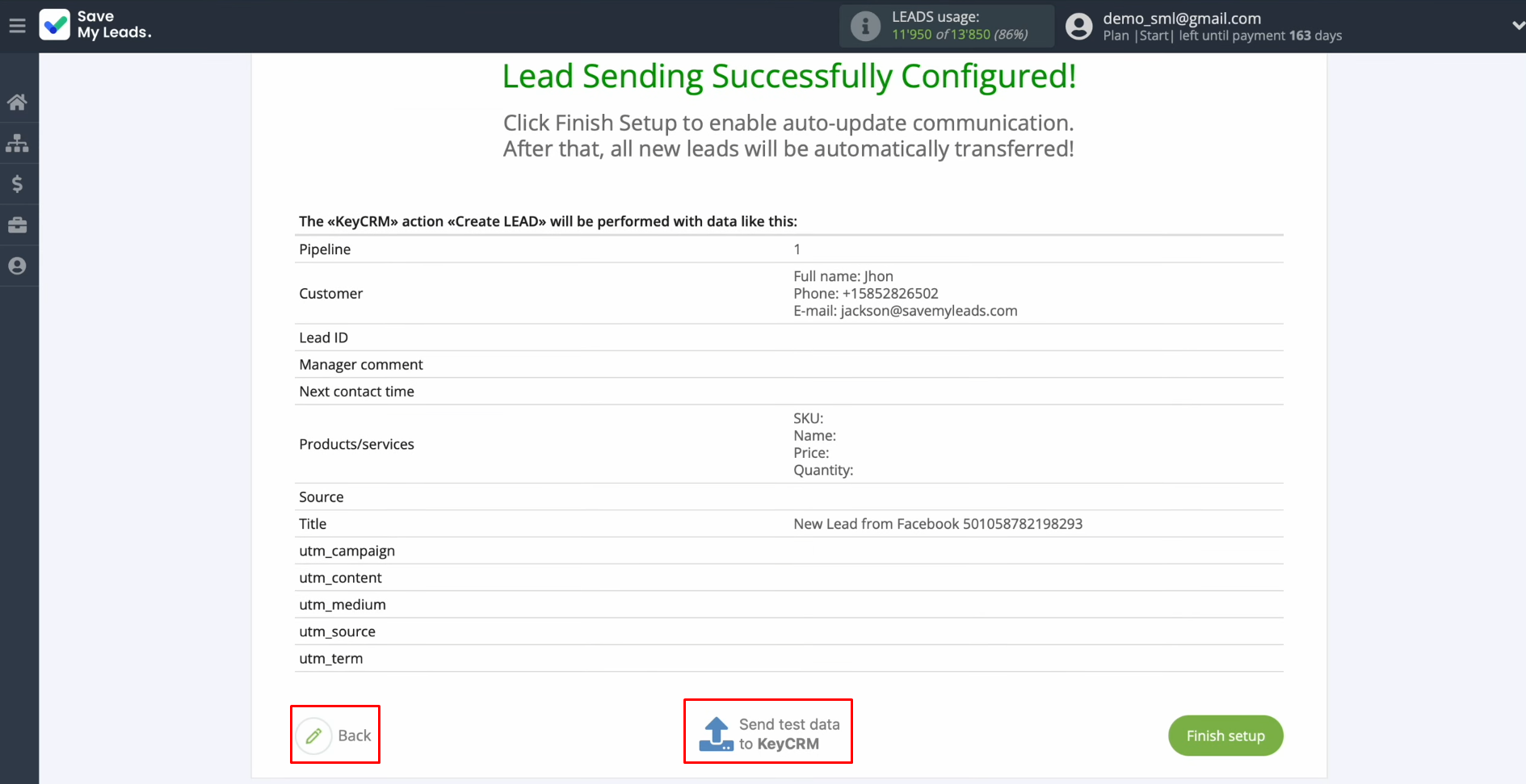Click the Lead Sending Successfully Configured heading

coord(789,76)
